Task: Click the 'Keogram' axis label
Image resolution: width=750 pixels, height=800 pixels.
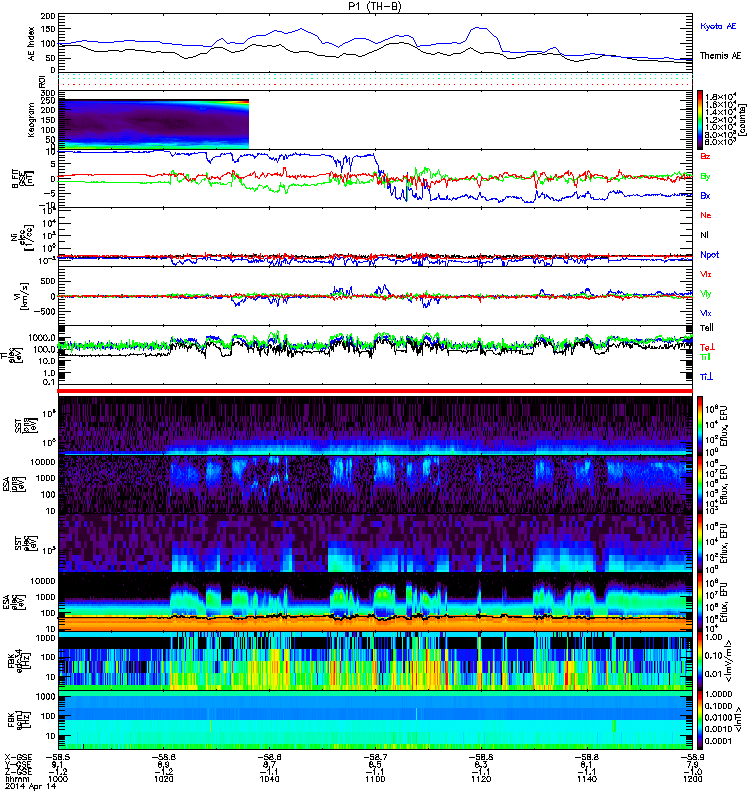Action: click(x=31, y=119)
